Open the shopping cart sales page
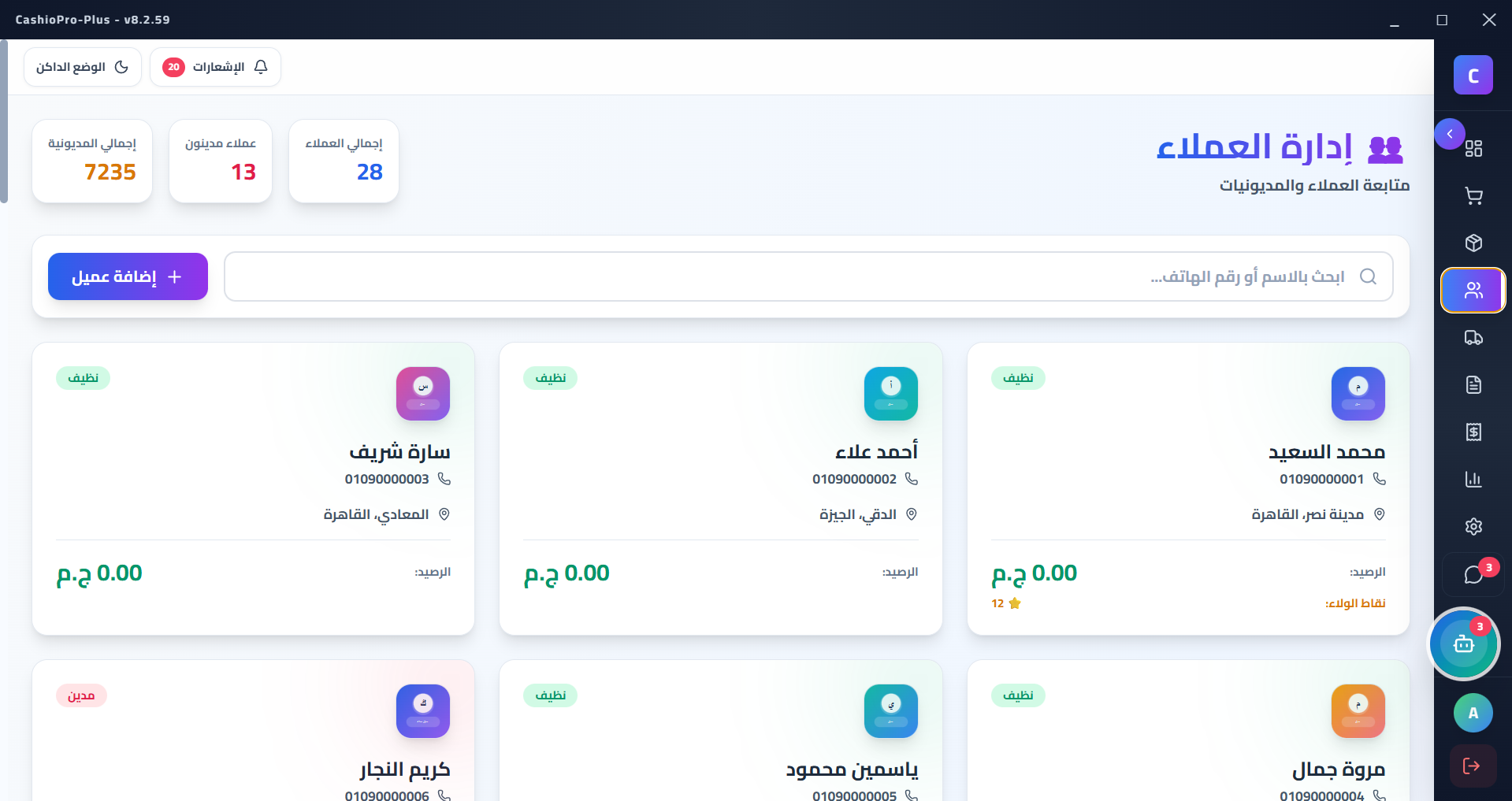Image resolution: width=1512 pixels, height=801 pixels. coord(1473,195)
